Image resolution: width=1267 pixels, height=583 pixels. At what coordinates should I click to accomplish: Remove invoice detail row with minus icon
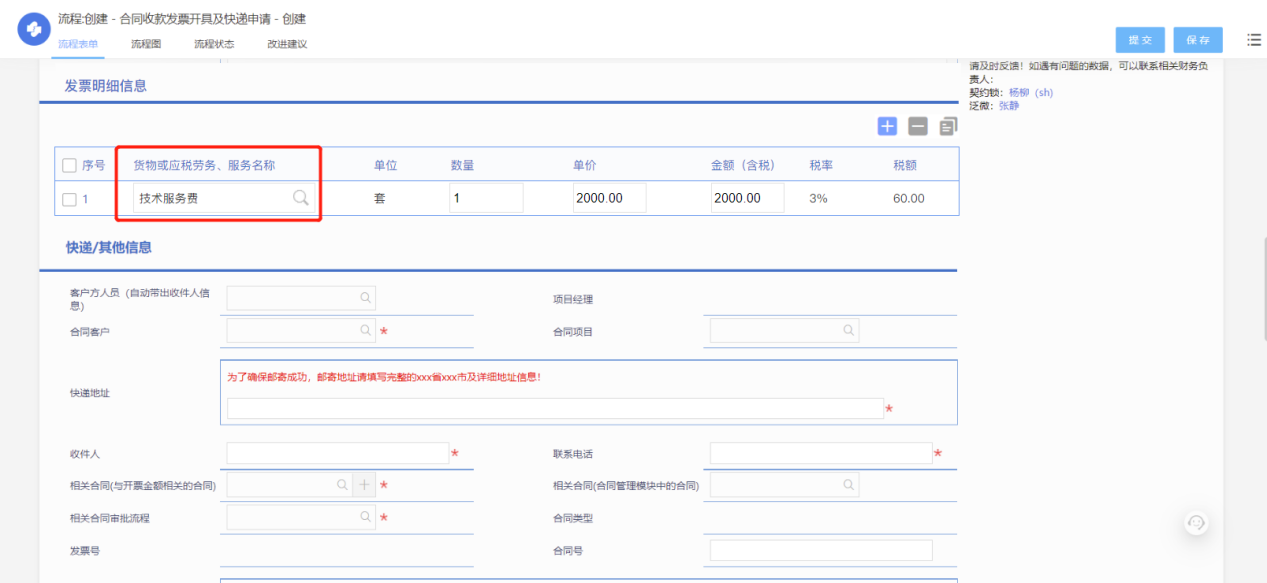coord(918,126)
